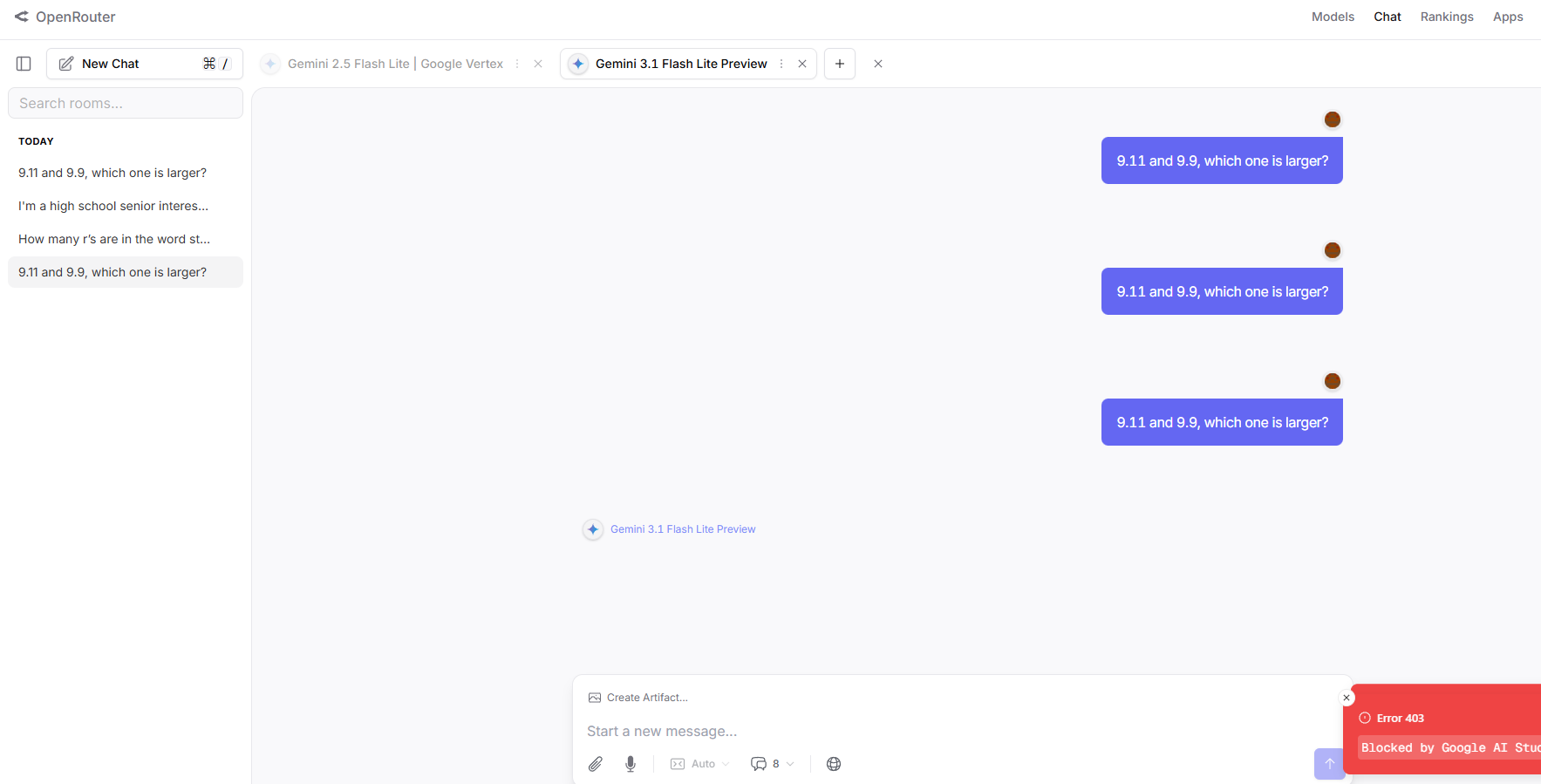Click Create Artifact
Screen dimensions: 1541x784
638,698
